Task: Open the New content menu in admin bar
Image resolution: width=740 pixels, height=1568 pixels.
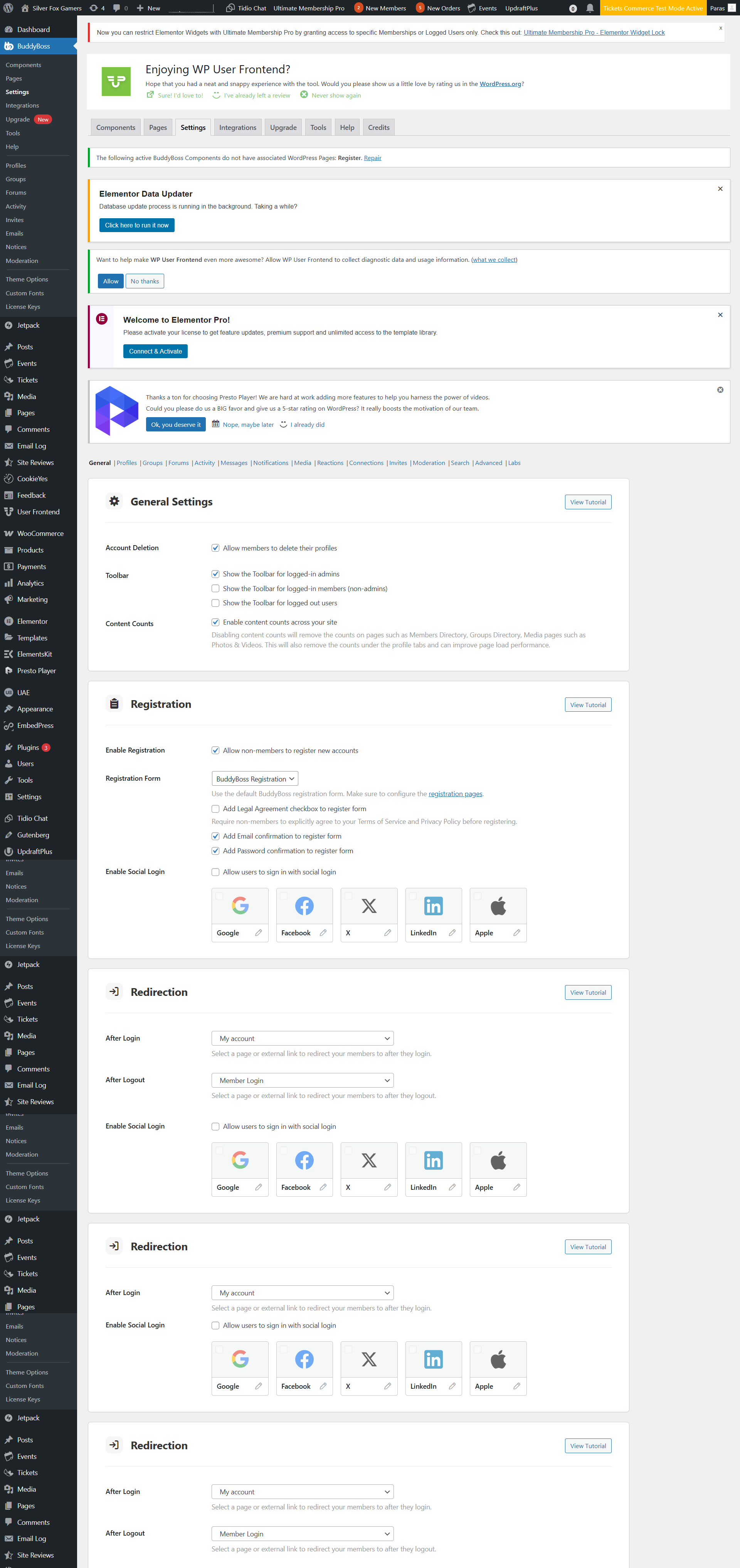Action: coord(148,8)
